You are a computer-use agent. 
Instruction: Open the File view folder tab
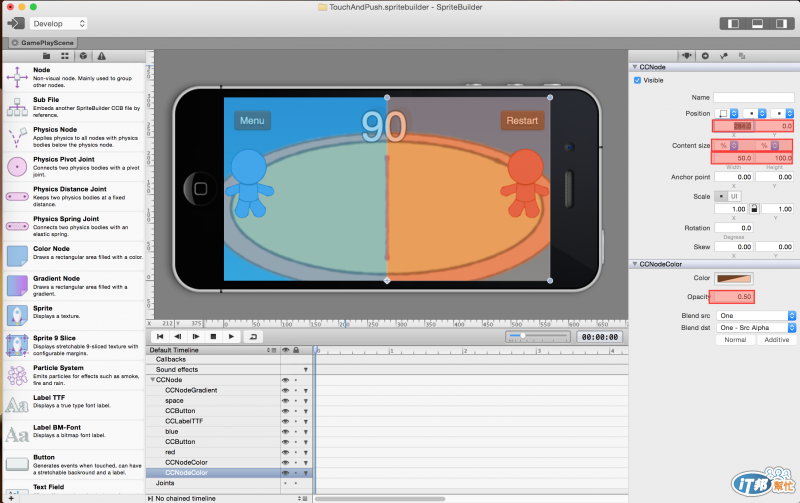pos(46,56)
